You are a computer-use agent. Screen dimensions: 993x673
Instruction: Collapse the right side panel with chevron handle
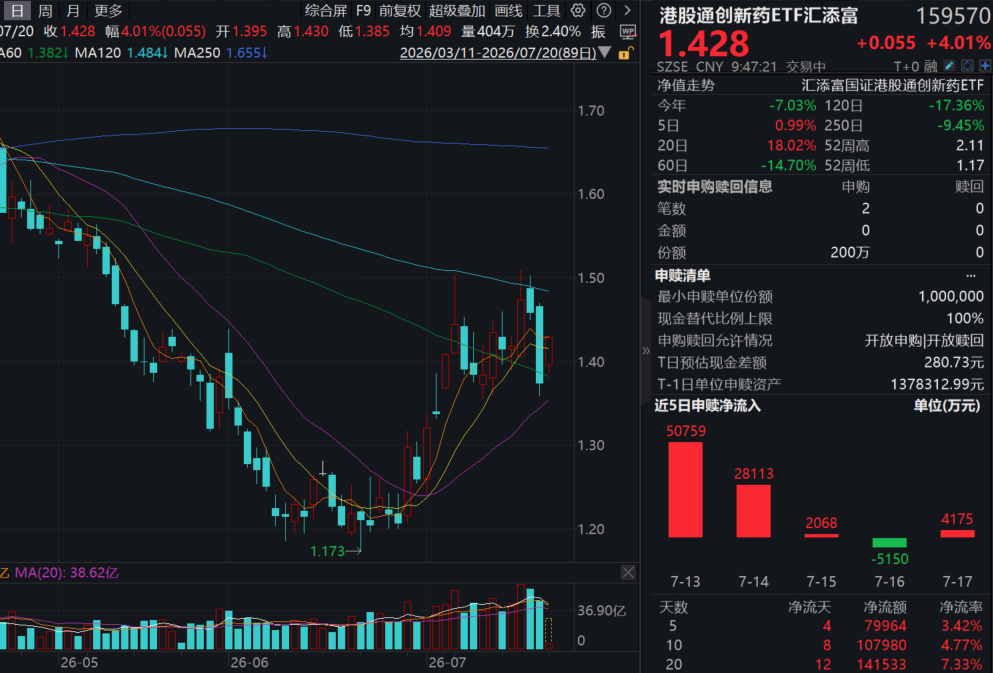pos(646,350)
